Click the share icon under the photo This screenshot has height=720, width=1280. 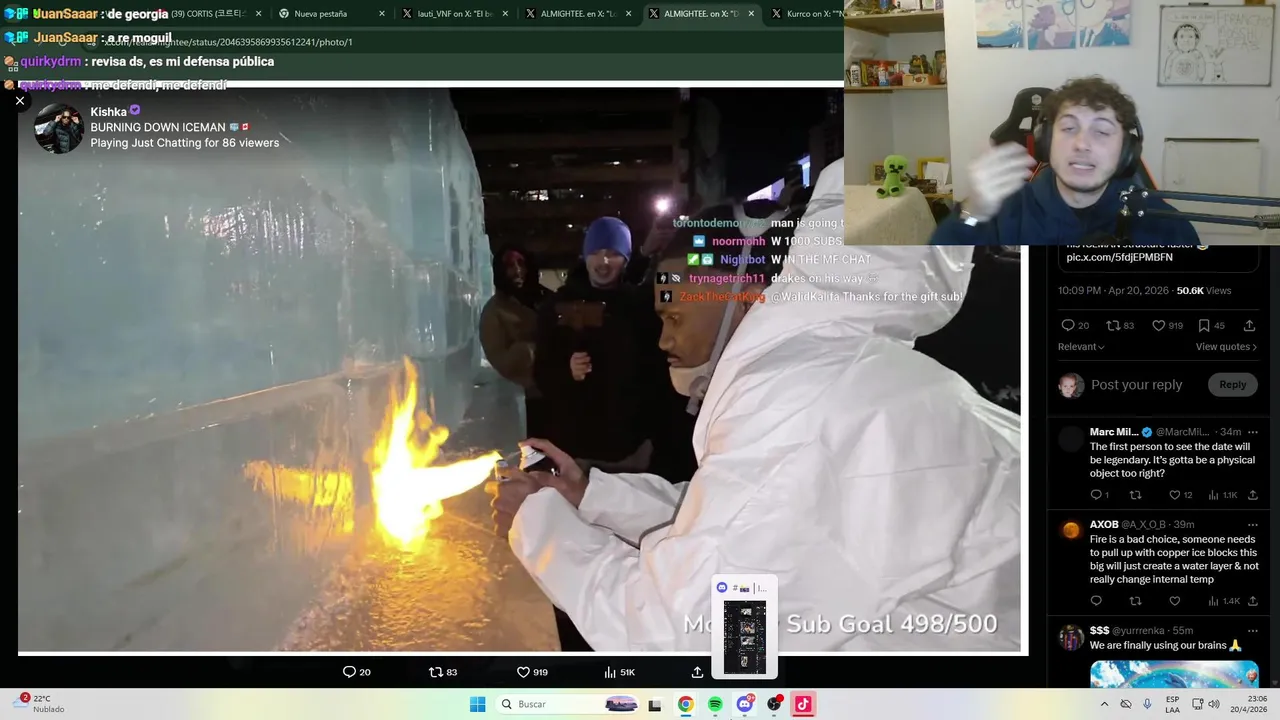697,672
